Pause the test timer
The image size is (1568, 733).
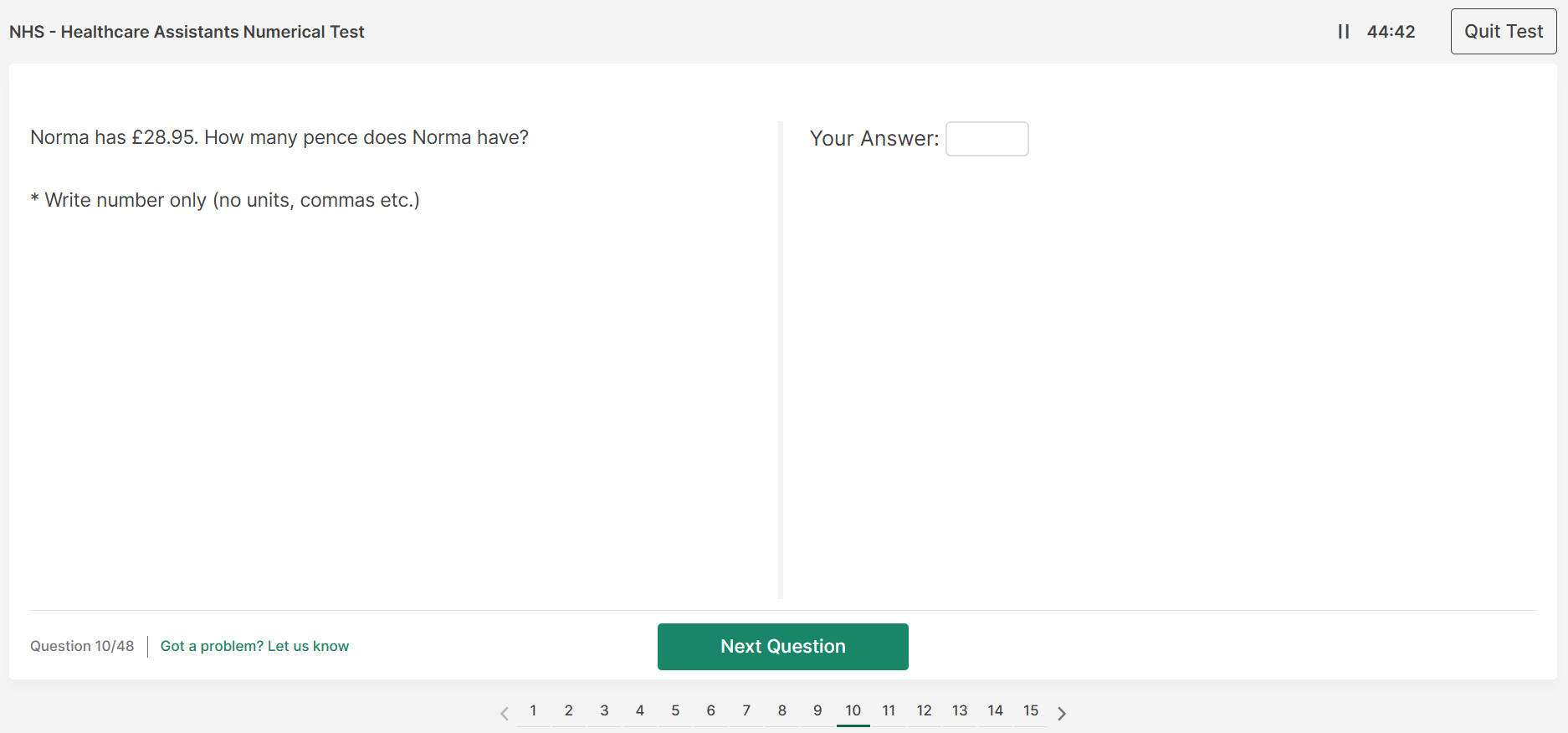[x=1343, y=32]
